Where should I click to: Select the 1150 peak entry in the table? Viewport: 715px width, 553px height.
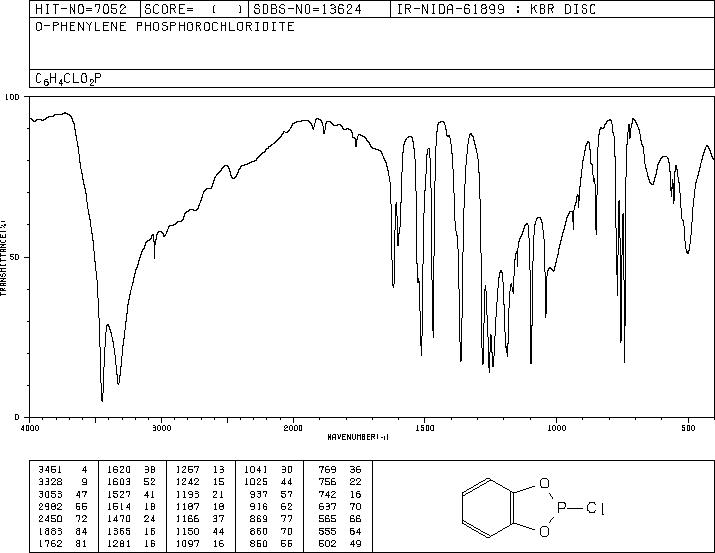[x=201, y=531]
